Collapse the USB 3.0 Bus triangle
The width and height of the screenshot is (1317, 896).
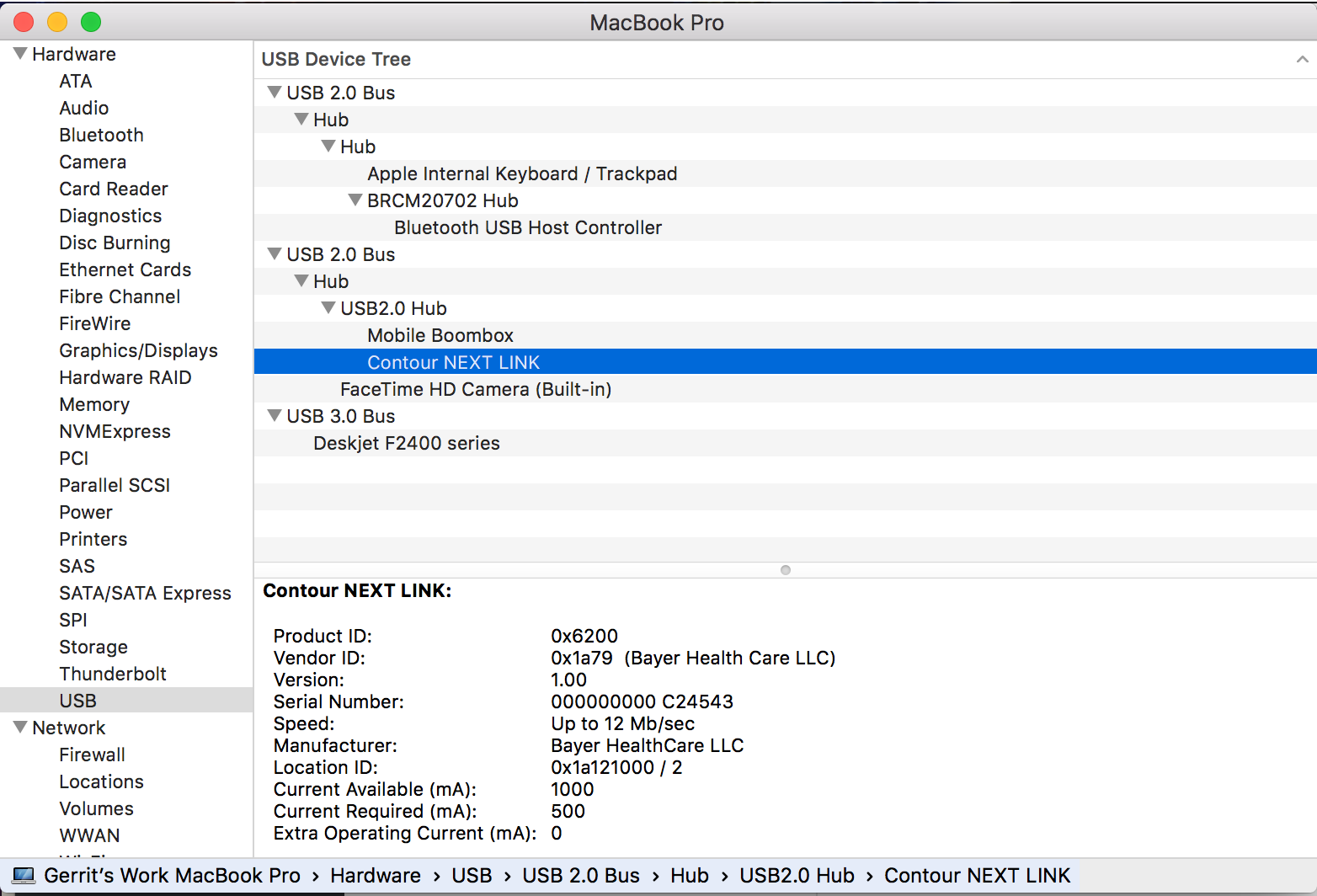click(x=275, y=415)
